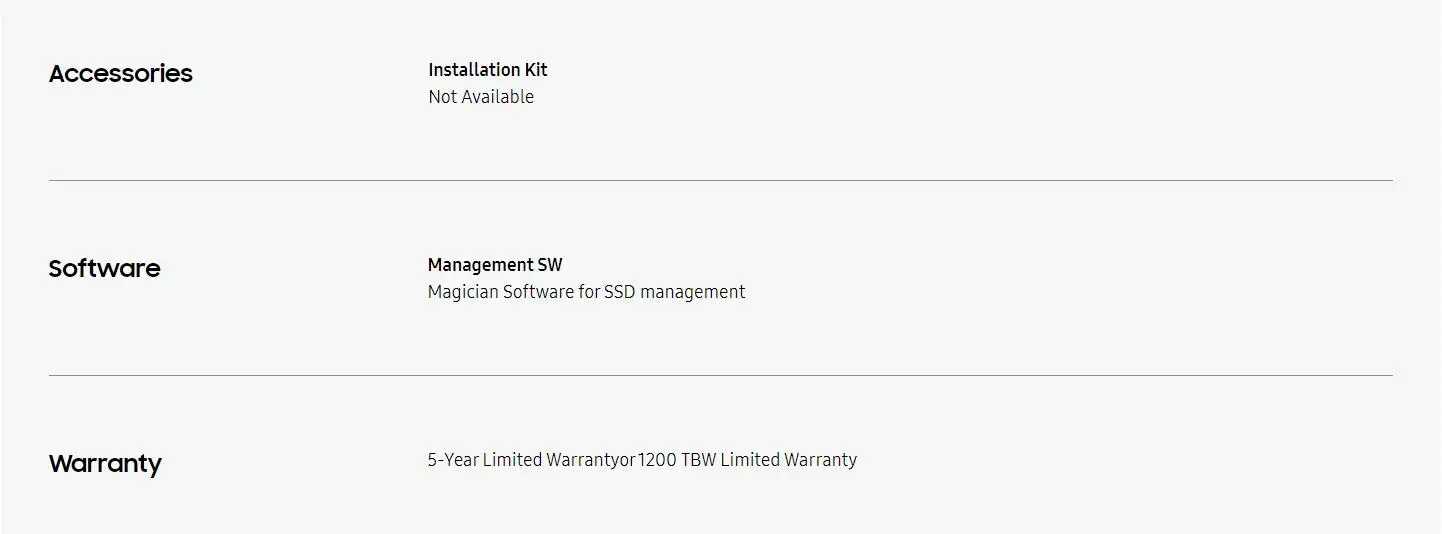
Task: Click the Management SW label
Action: (494, 265)
